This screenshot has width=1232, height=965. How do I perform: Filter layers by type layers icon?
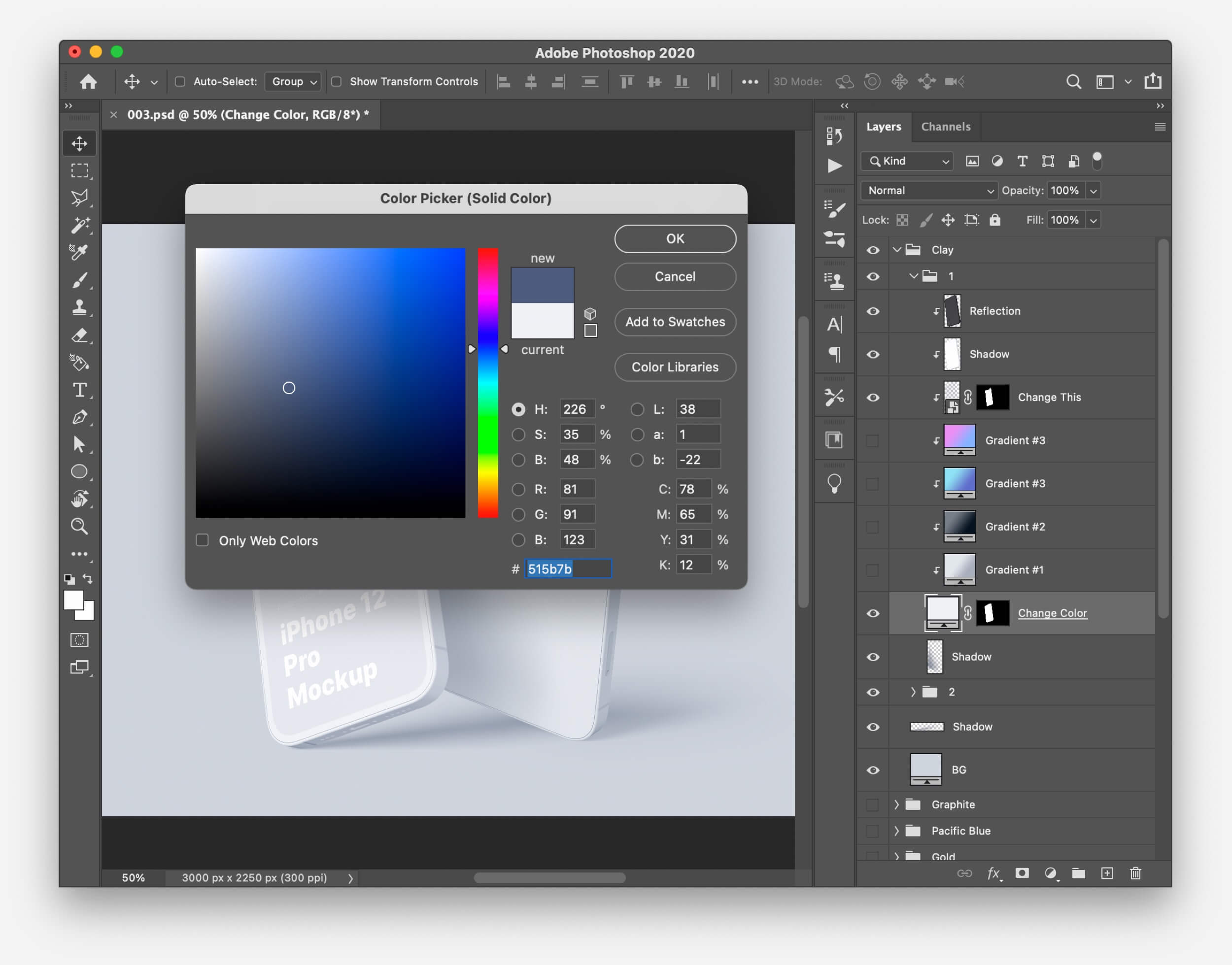(1023, 162)
